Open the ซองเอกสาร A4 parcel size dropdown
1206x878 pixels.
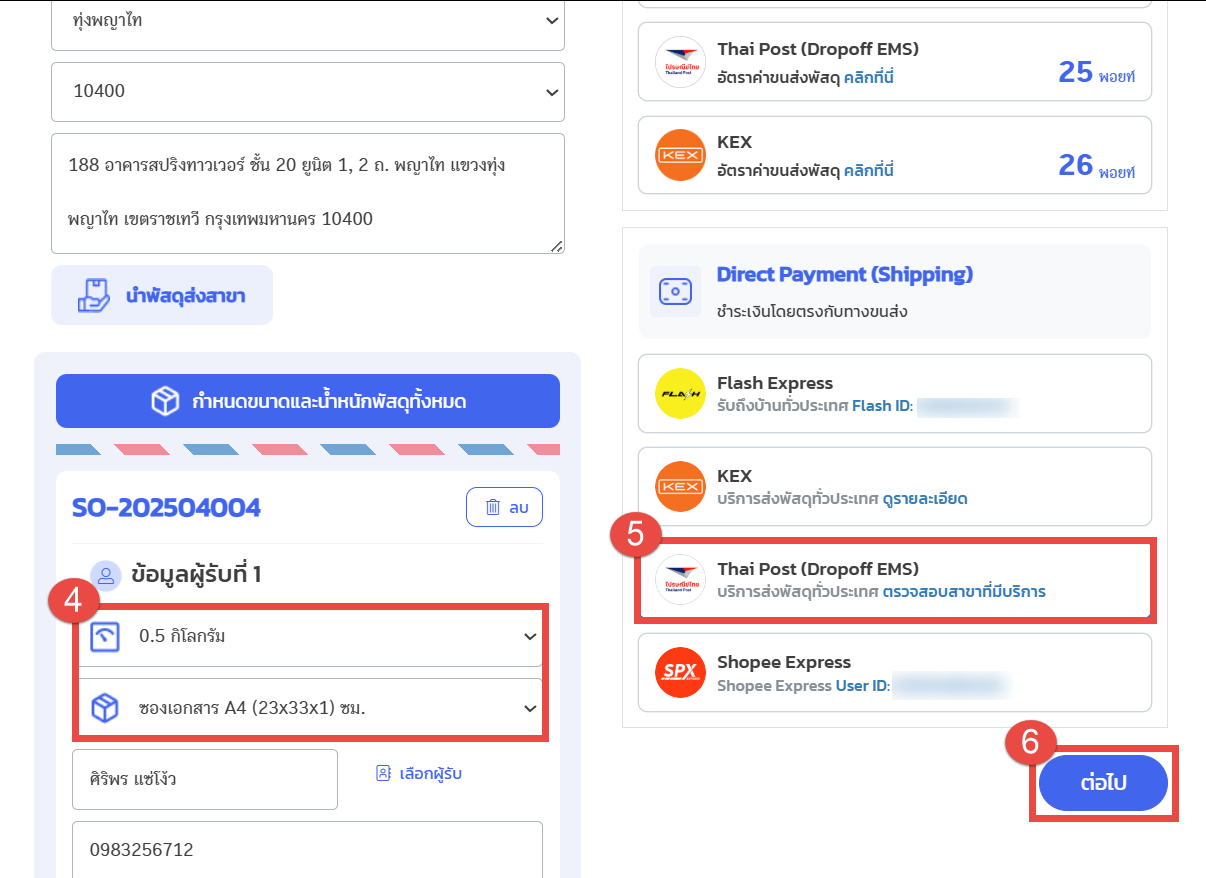[x=311, y=708]
